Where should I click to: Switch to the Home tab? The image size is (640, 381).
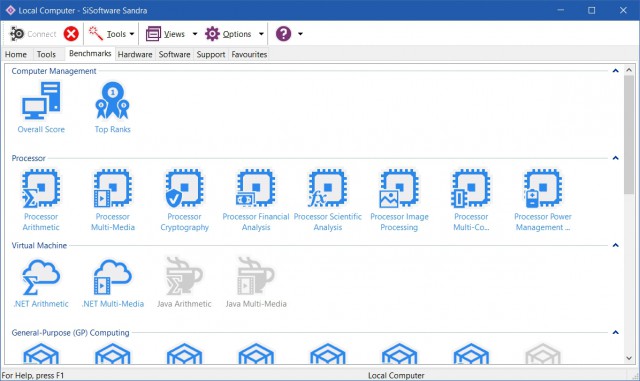pyautogui.click(x=16, y=54)
